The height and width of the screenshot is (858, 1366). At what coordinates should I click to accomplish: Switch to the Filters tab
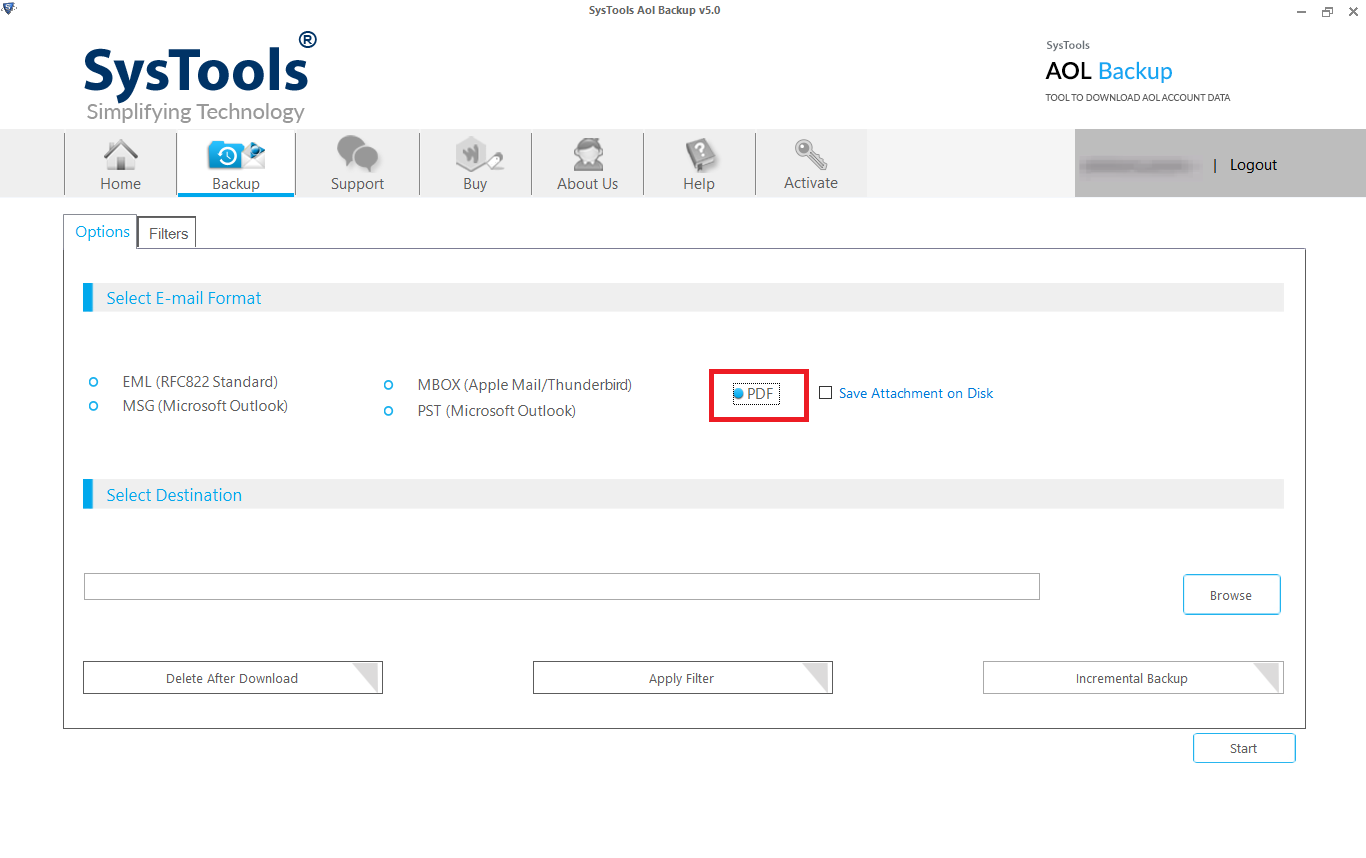click(x=168, y=233)
